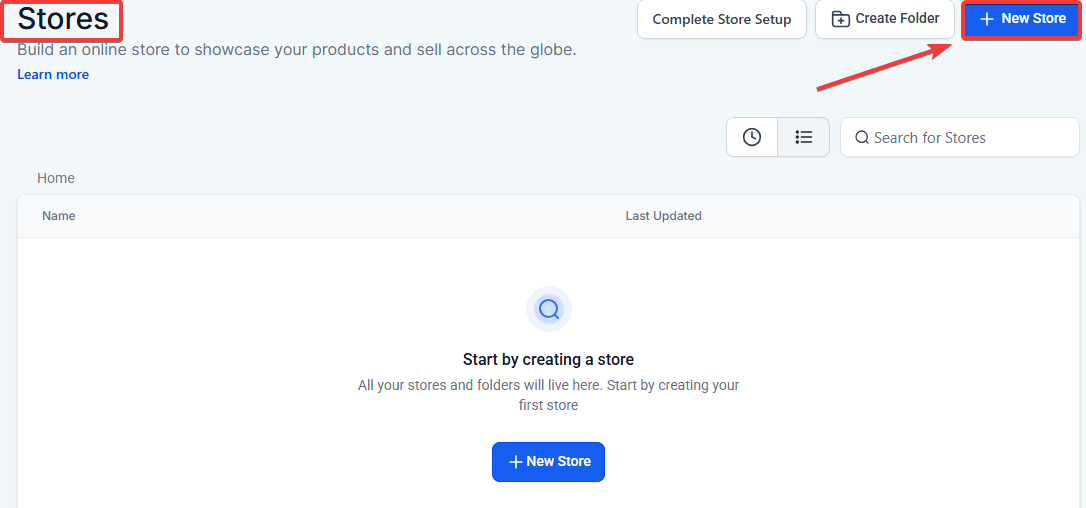Click the 'Start by creating a store' heading
Image resolution: width=1086 pixels, height=508 pixels.
(x=548, y=359)
